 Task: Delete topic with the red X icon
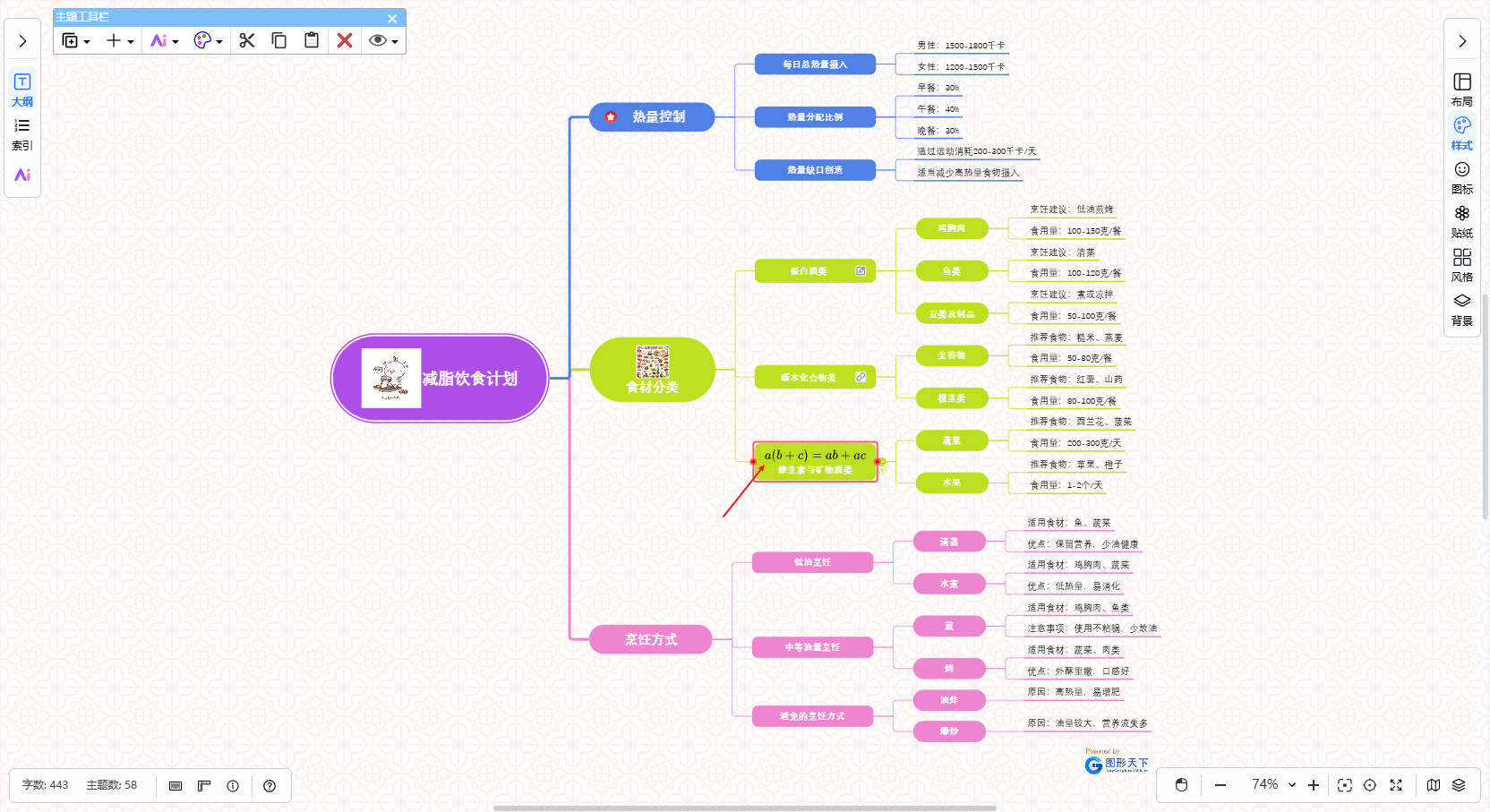point(345,40)
